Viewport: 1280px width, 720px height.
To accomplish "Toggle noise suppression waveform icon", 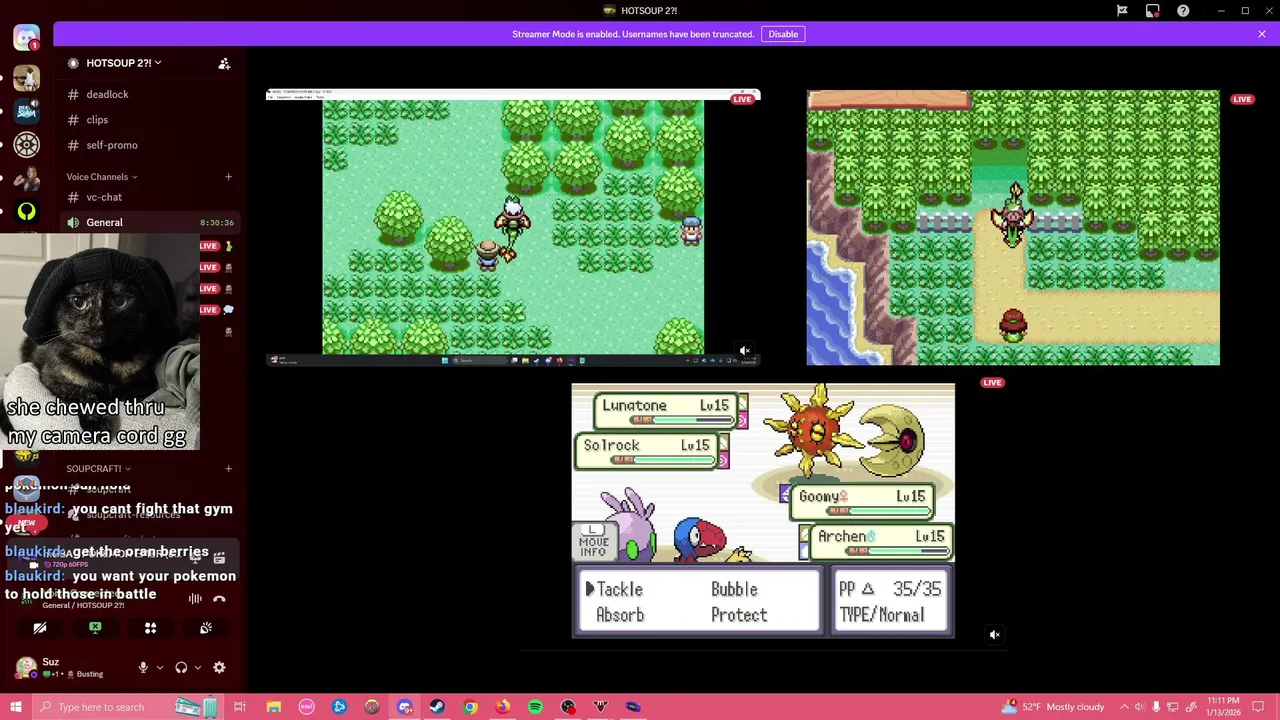I will (x=195, y=599).
